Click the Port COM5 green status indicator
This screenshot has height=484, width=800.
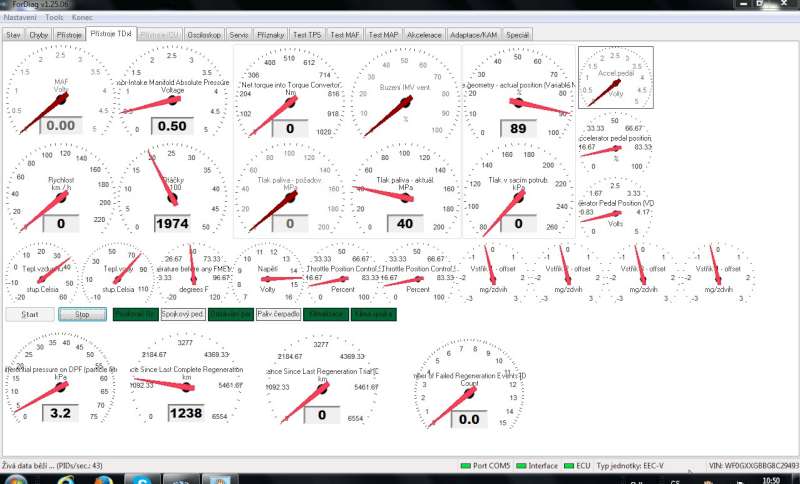tap(466, 465)
